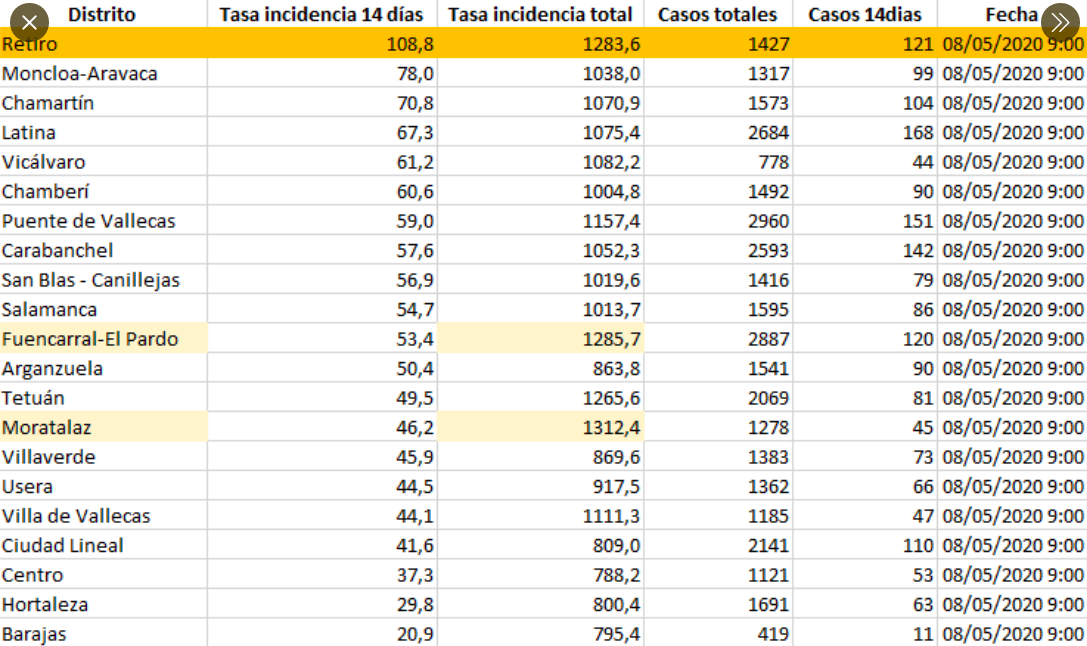Image resolution: width=1087 pixels, height=646 pixels.
Task: Select the 108,8 incidence value for Retiro
Action: point(322,44)
